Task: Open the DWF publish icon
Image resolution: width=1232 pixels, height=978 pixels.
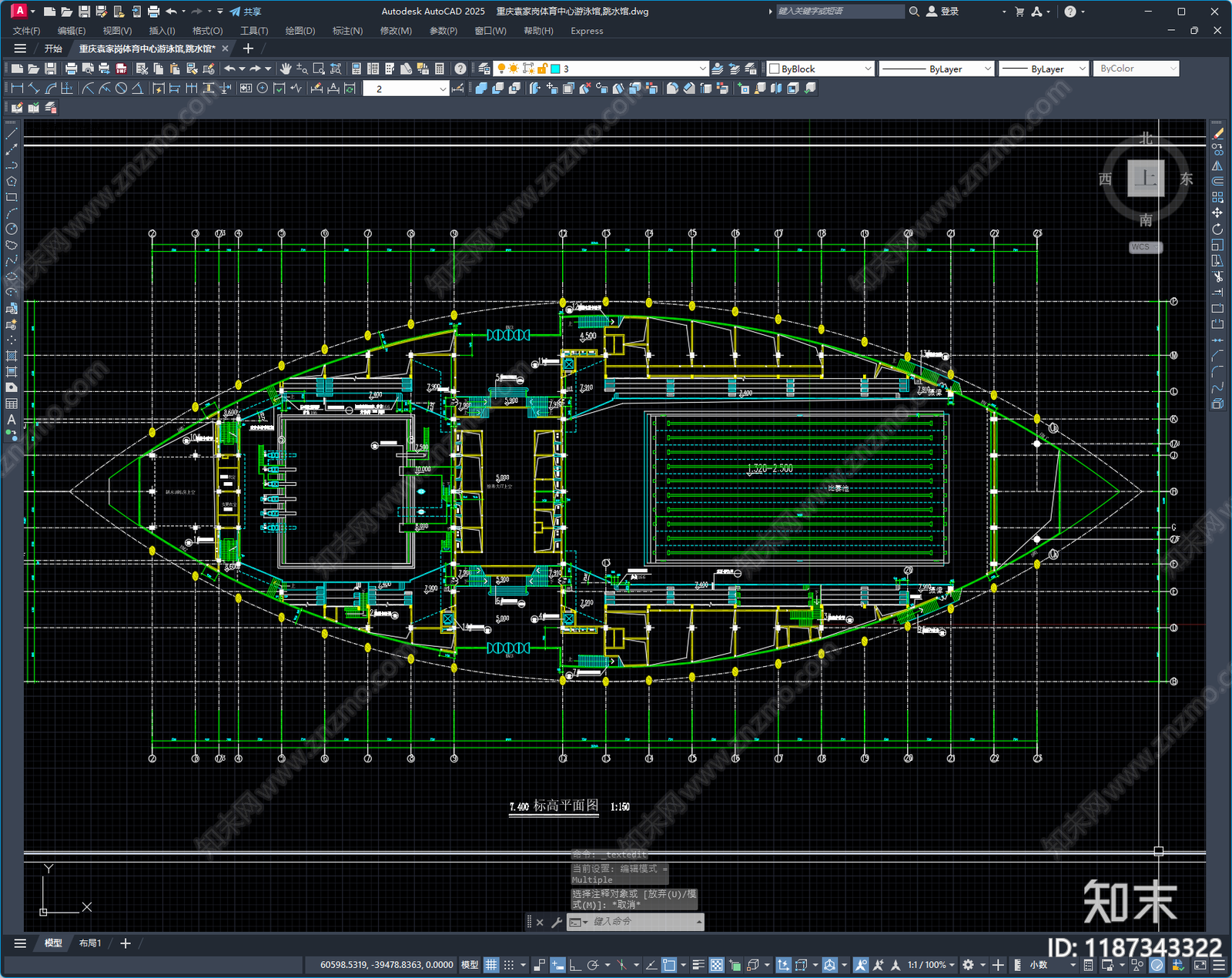Action: [121, 69]
